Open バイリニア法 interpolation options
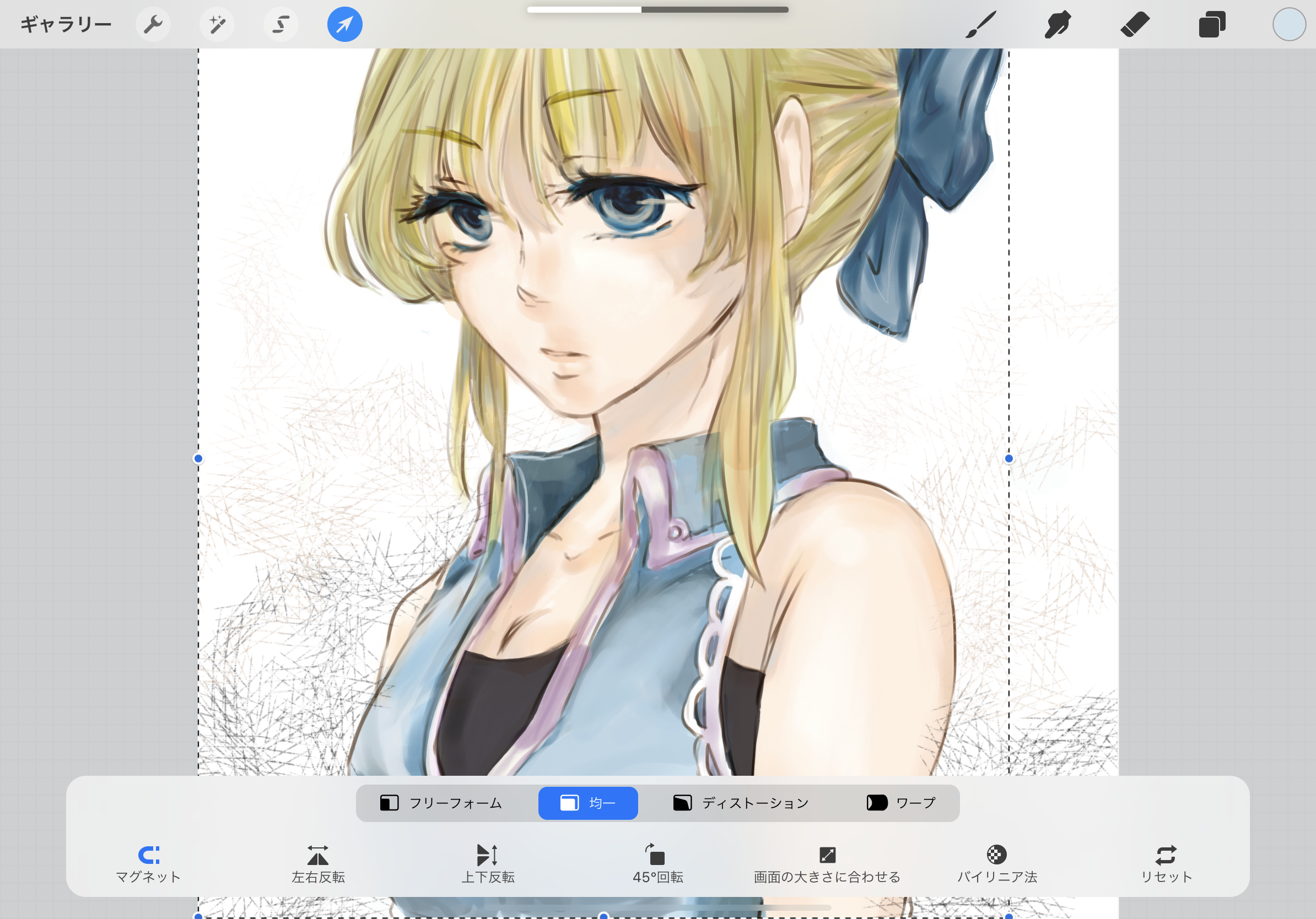Image resolution: width=1316 pixels, height=919 pixels. pyautogui.click(x=997, y=864)
